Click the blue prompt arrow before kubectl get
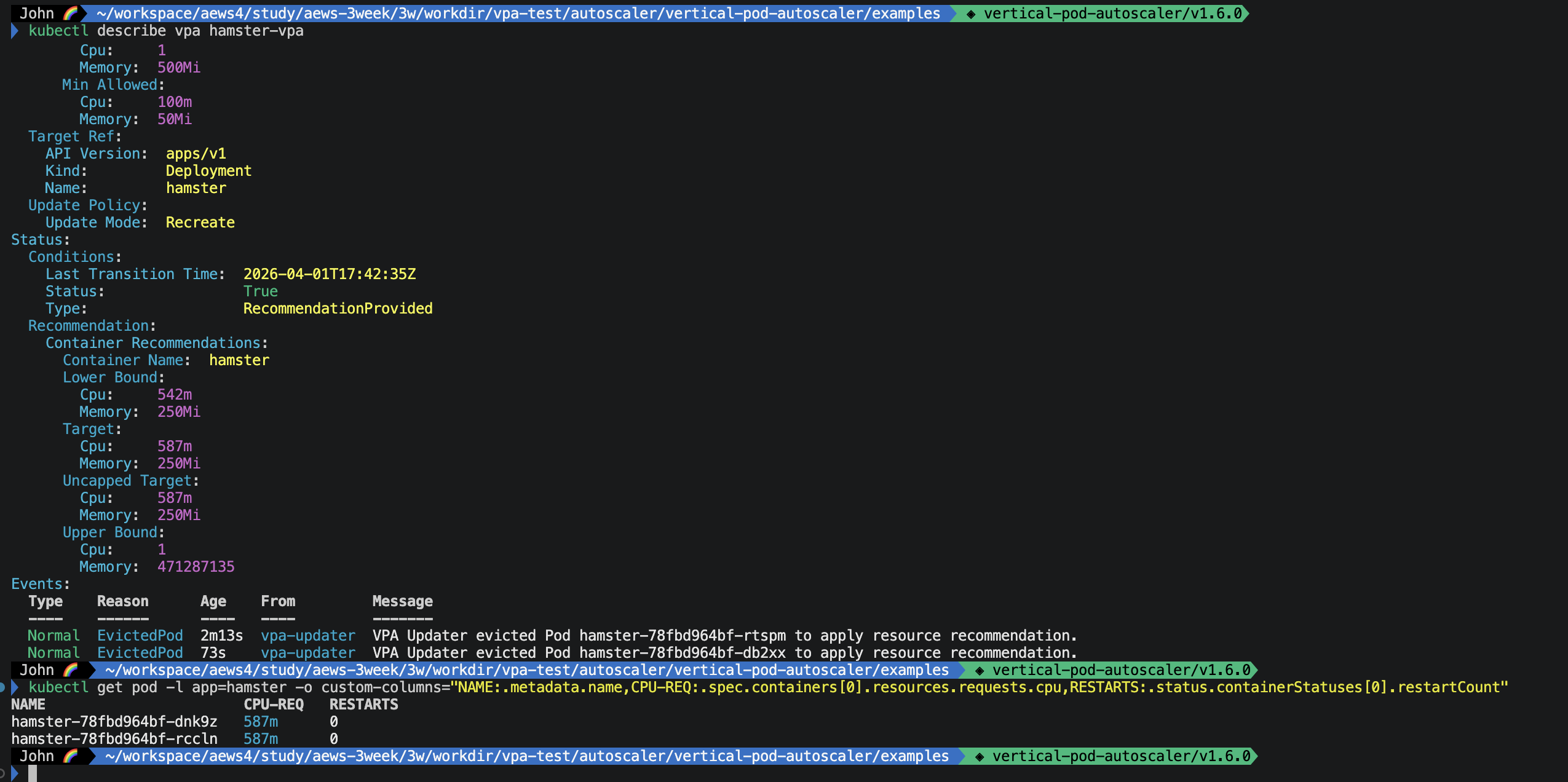This screenshot has height=782, width=1568. tap(15, 687)
